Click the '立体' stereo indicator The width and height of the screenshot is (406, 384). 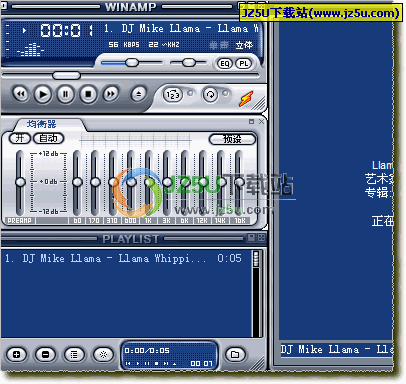pos(244,45)
